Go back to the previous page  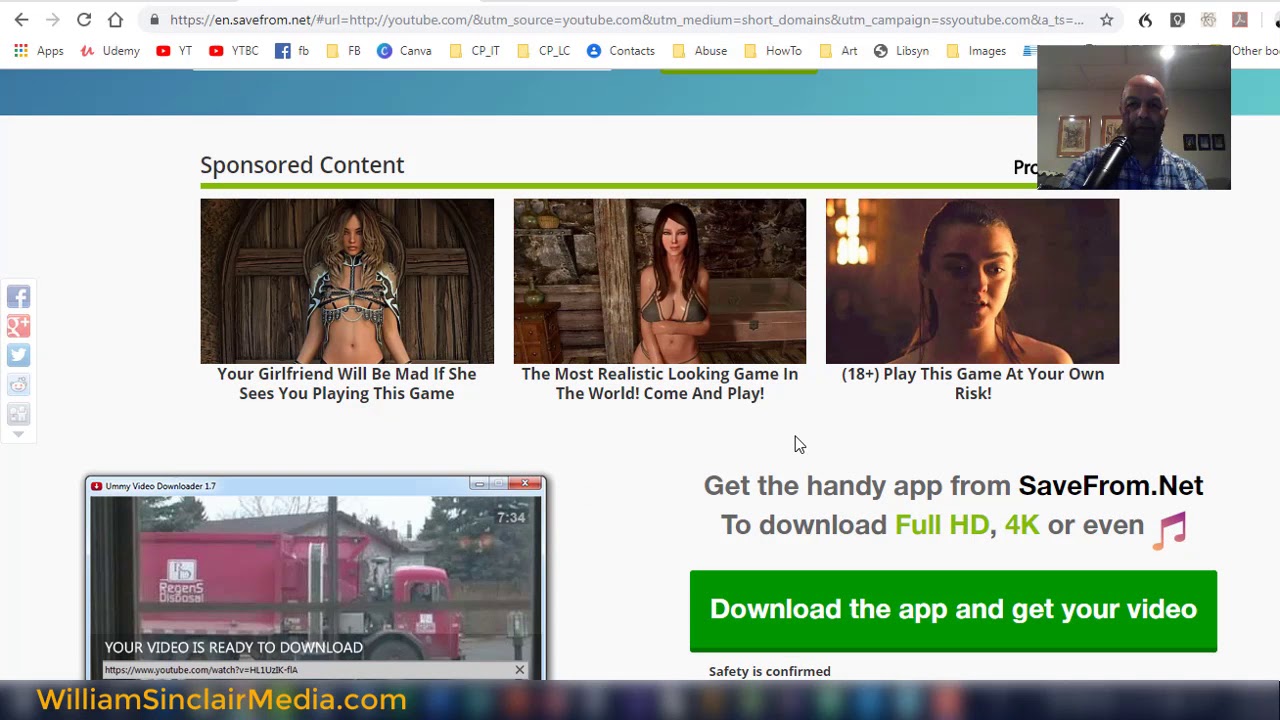pyautogui.click(x=21, y=20)
